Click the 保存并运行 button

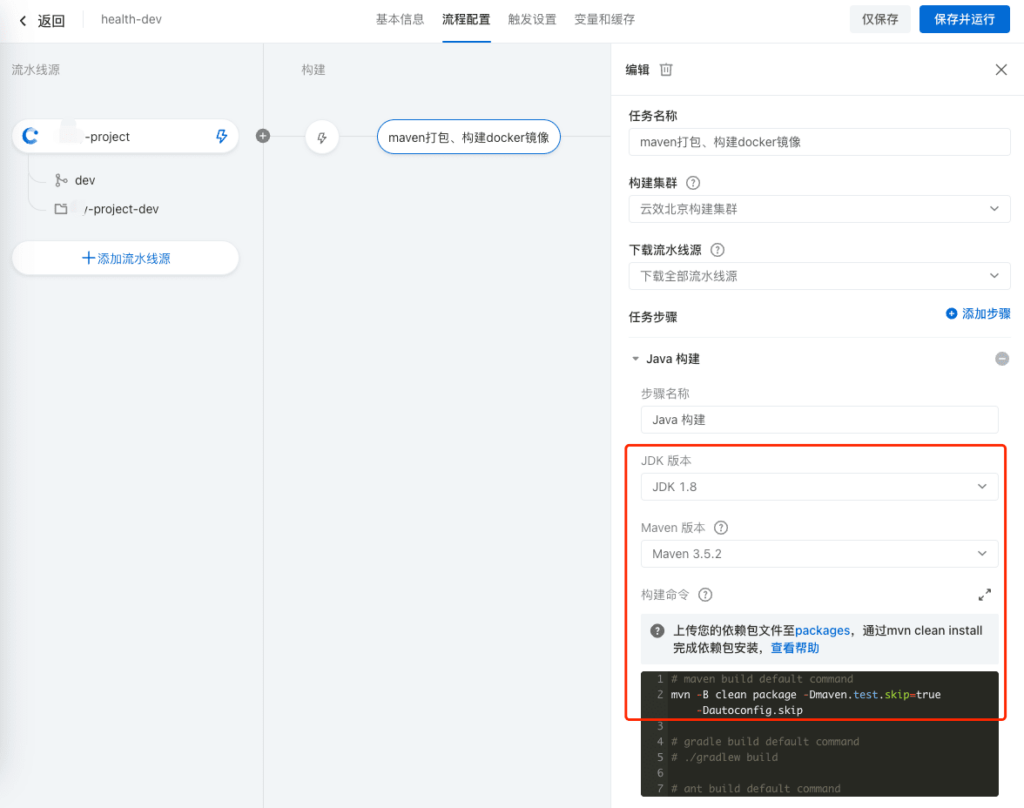coord(964,19)
